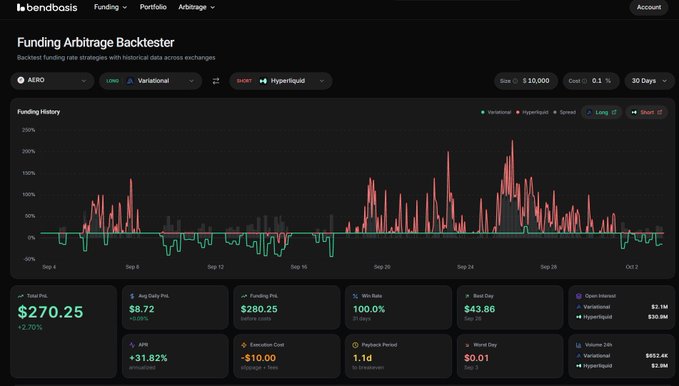
Task: Expand the Funding menu chevron
Action: pyautogui.click(x=125, y=7)
